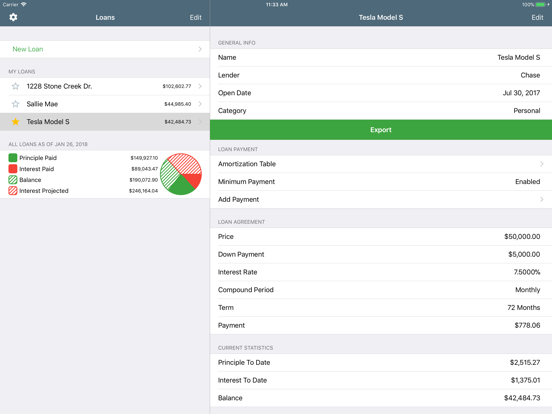
Task: Toggle favorite star for 1228 Stone Creek Dr.
Action: tap(15, 86)
